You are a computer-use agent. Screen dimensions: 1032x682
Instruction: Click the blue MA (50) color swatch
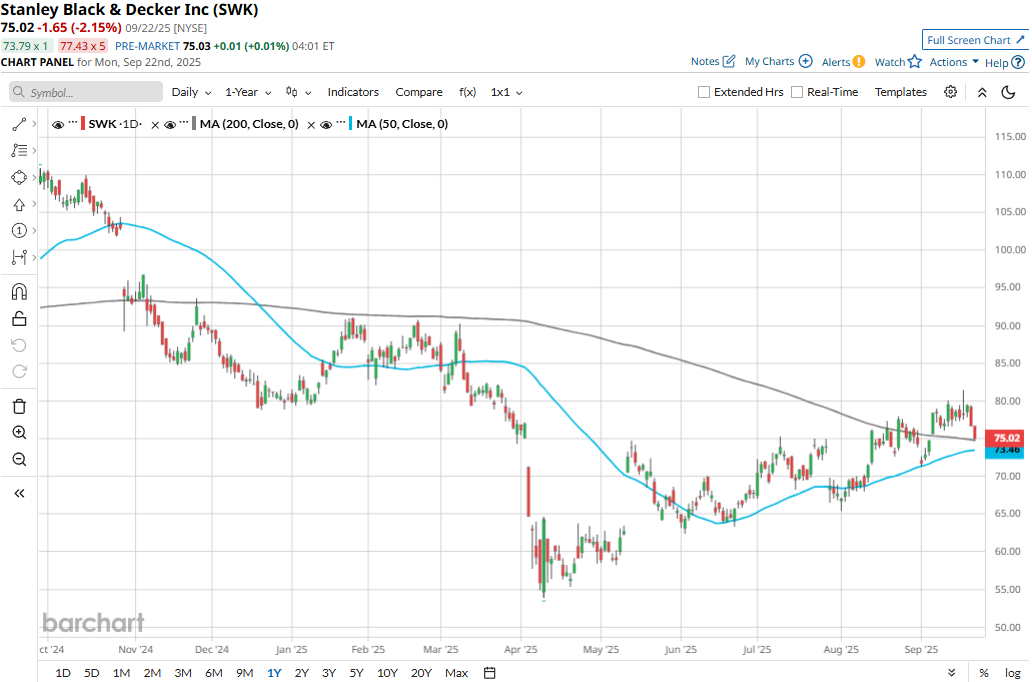351,124
